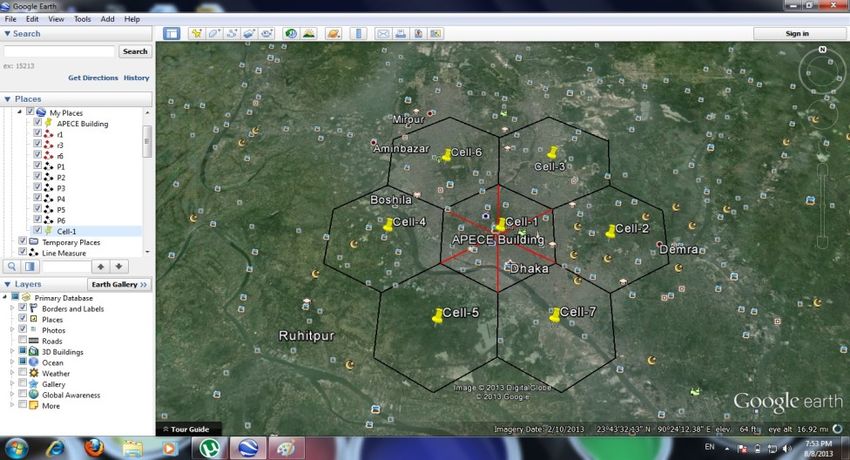Open the View menu
This screenshot has height=460, width=850.
pyautogui.click(x=56, y=19)
